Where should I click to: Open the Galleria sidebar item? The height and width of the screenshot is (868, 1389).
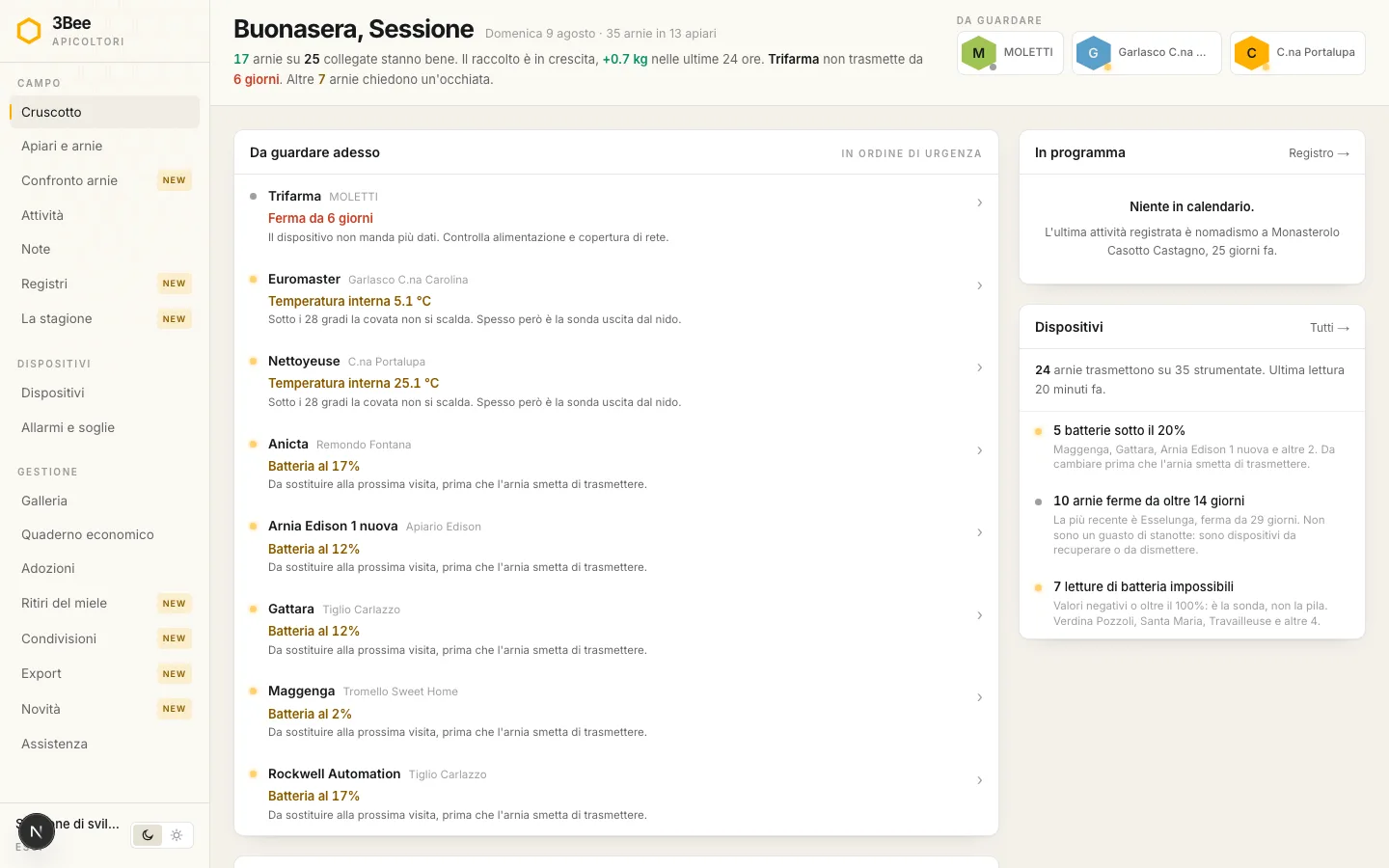tap(104, 501)
